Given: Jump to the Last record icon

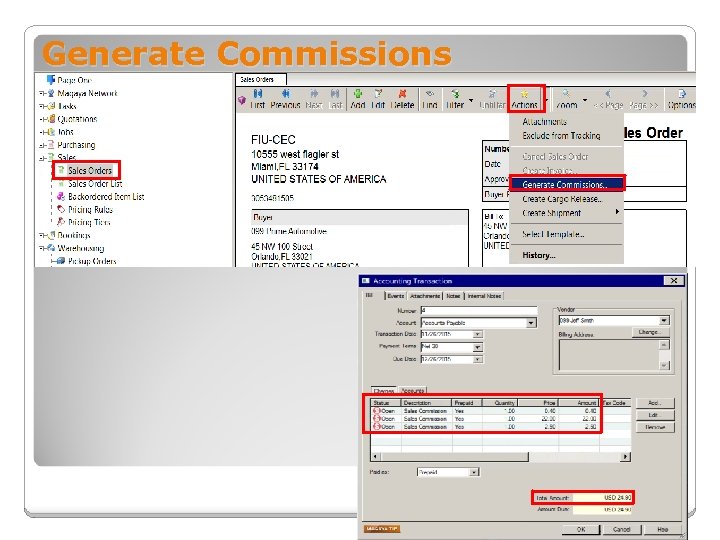Looking at the screenshot, I should pyautogui.click(x=335, y=94).
